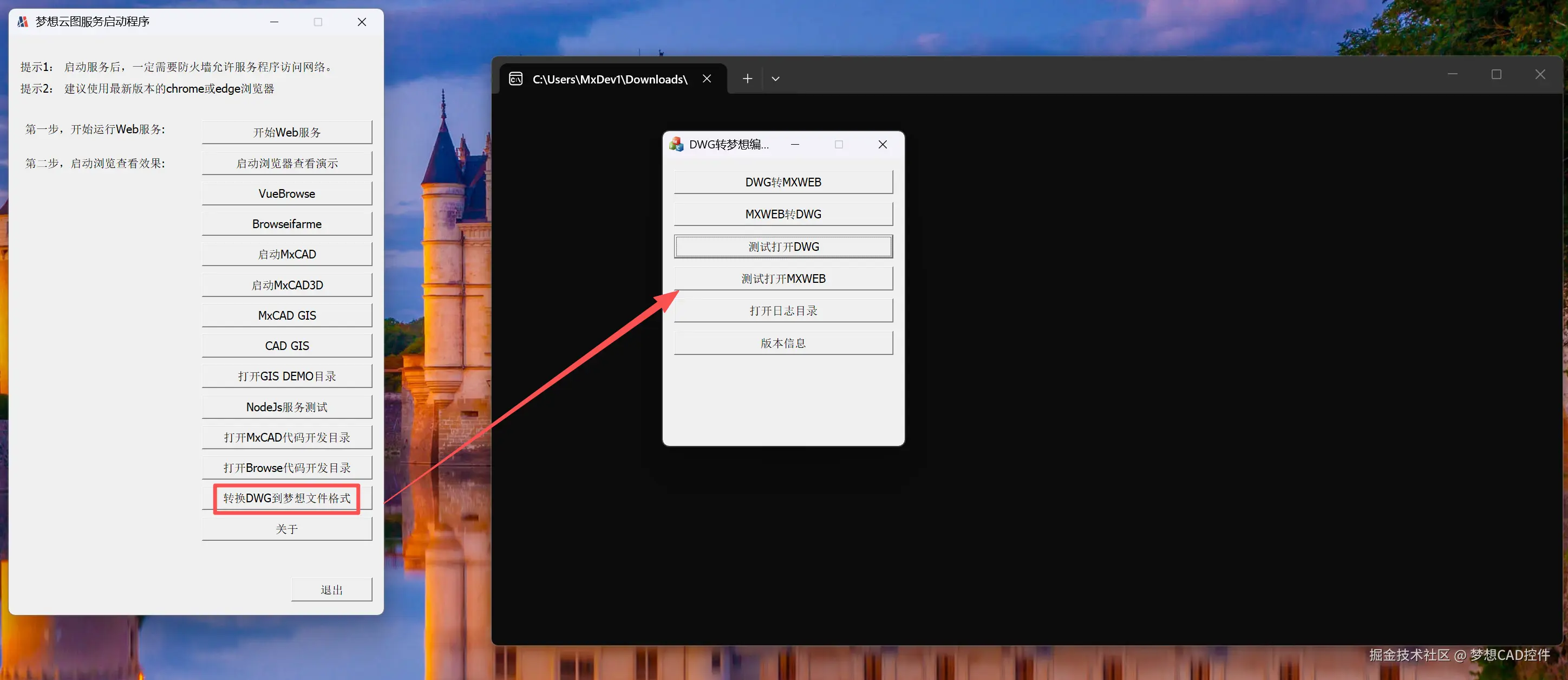Screen dimensions: 1568x680
Task: Click the 梦想云图 launcher title icon
Action: (23, 22)
